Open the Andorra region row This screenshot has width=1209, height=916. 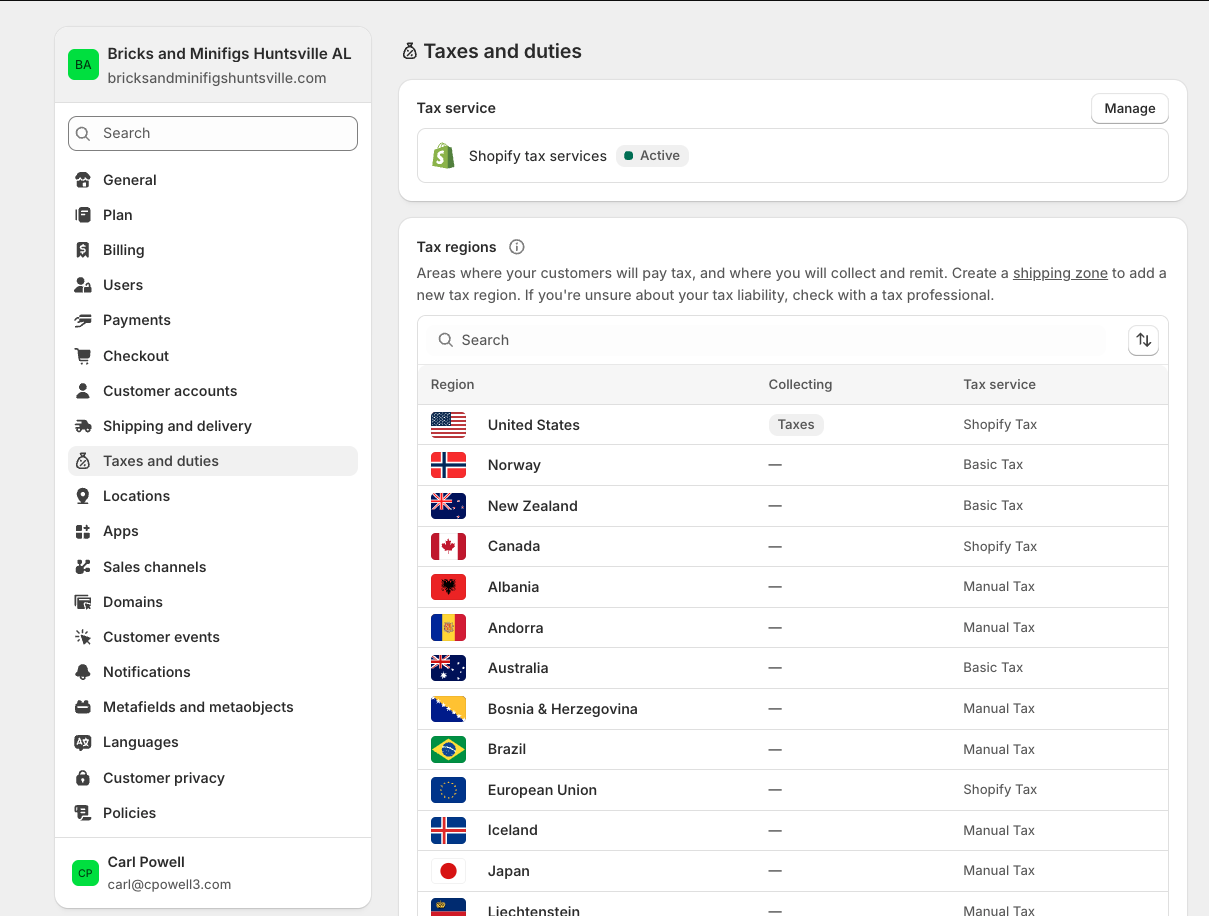tap(792, 628)
